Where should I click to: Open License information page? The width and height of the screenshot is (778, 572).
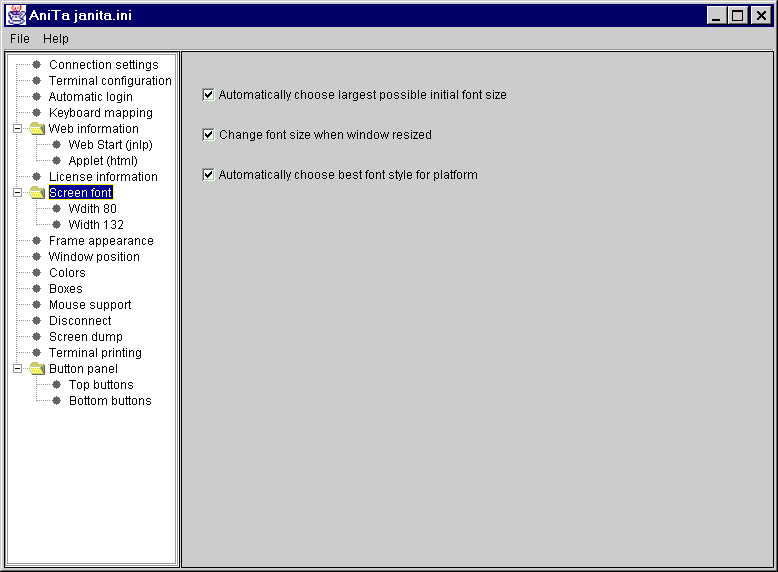pyautogui.click(x=103, y=177)
